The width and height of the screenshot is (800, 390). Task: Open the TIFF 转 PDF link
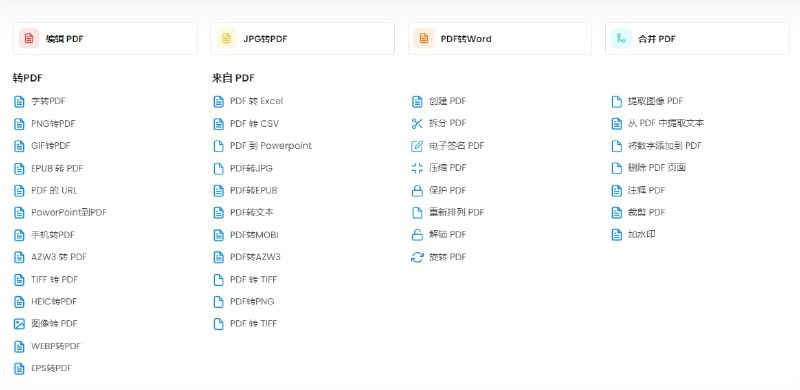click(55, 279)
